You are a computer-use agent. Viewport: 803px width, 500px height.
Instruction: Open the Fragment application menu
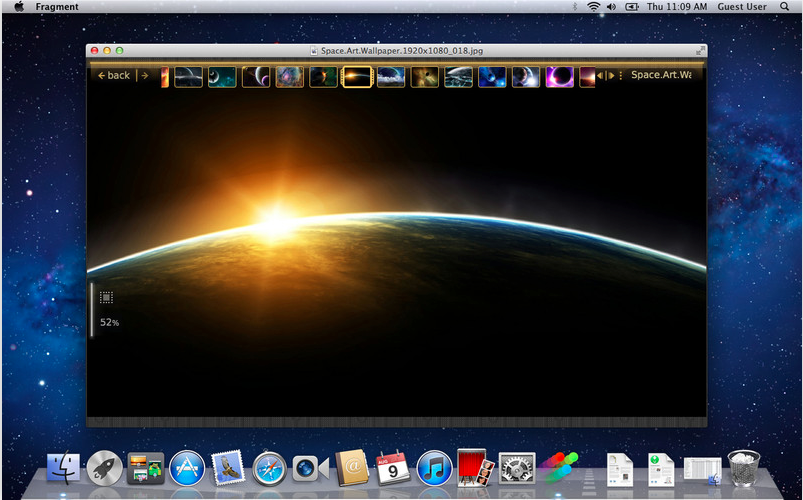click(57, 7)
